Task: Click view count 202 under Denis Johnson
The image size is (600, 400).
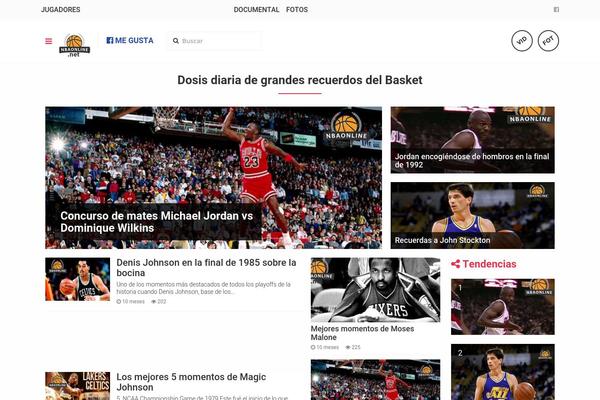Action: coord(159,302)
